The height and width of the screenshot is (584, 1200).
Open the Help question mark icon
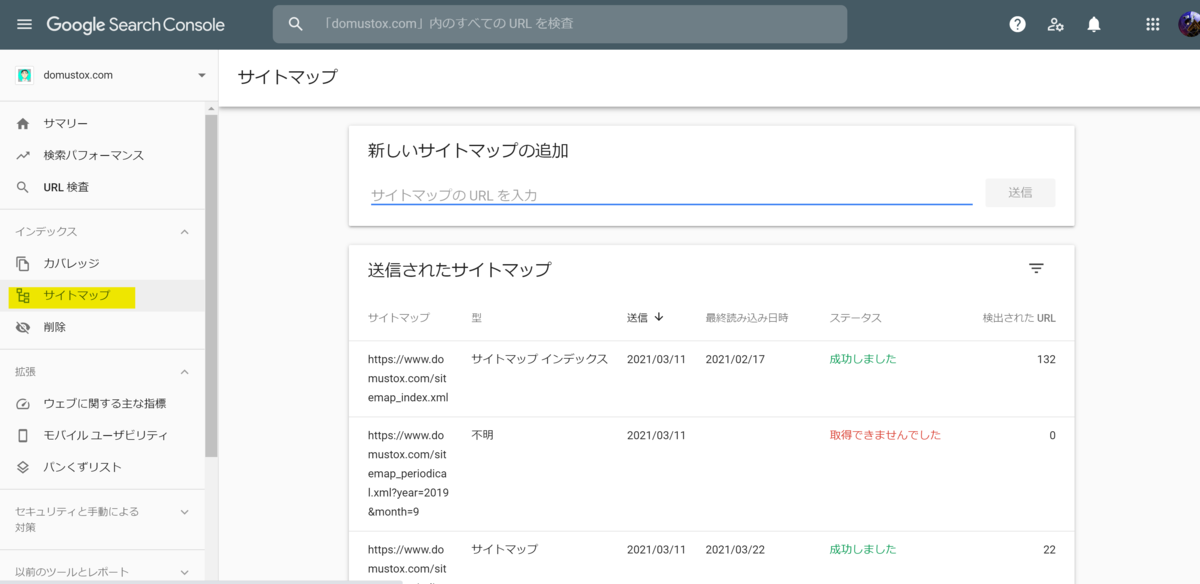(1017, 24)
